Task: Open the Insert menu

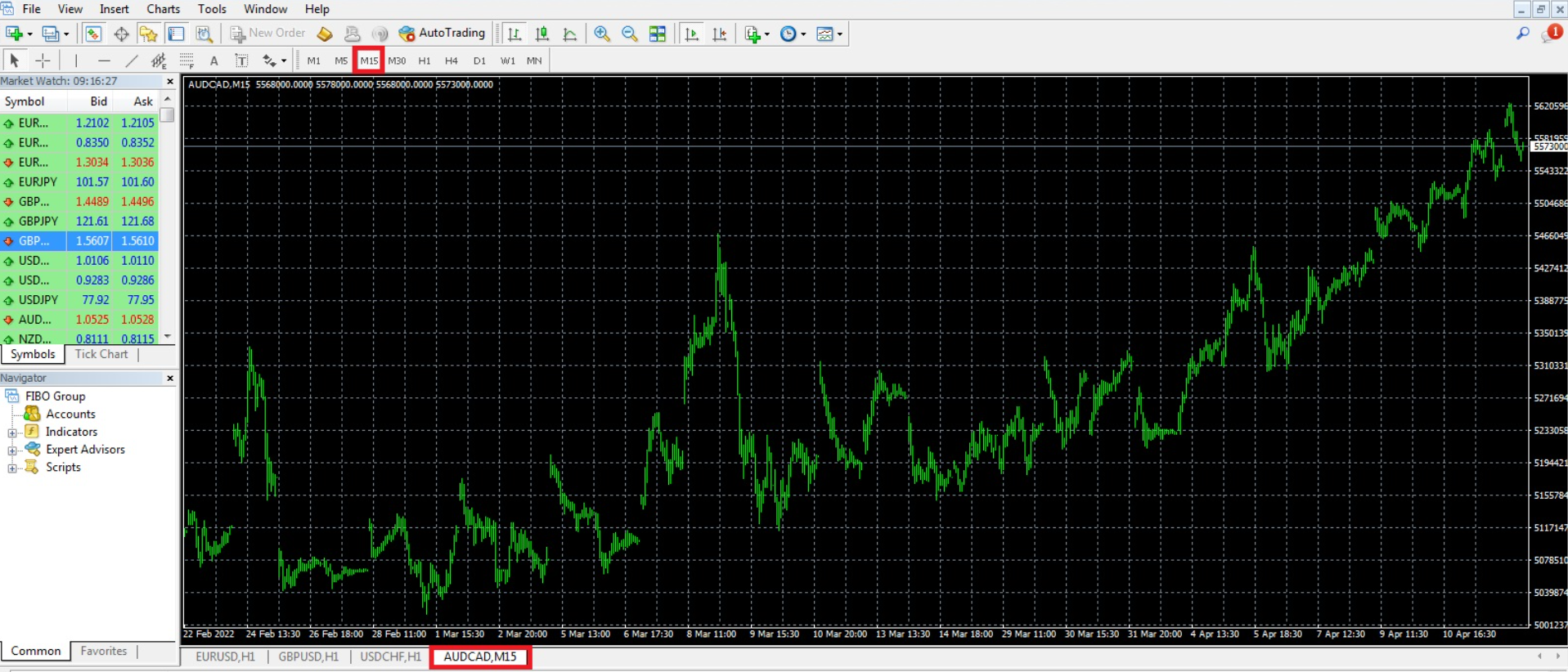Action: click(x=114, y=9)
